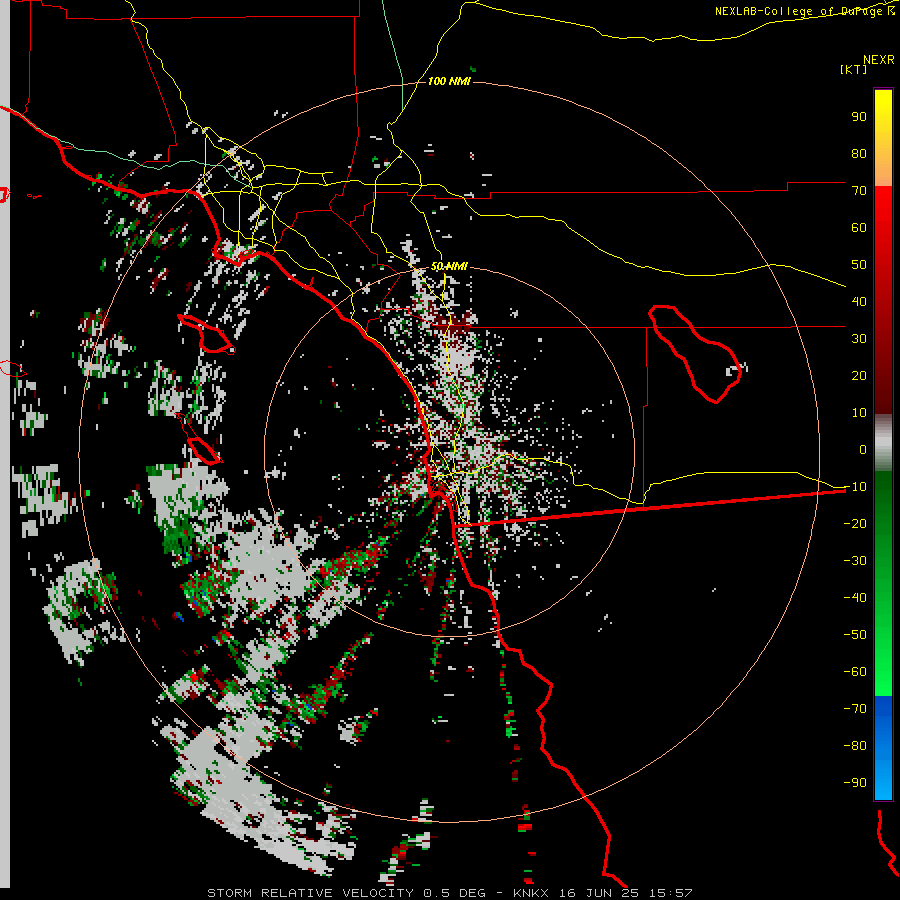This screenshot has width=900, height=900.
Task: Click the positive 20 scale value
Action: pyautogui.click(x=859, y=376)
